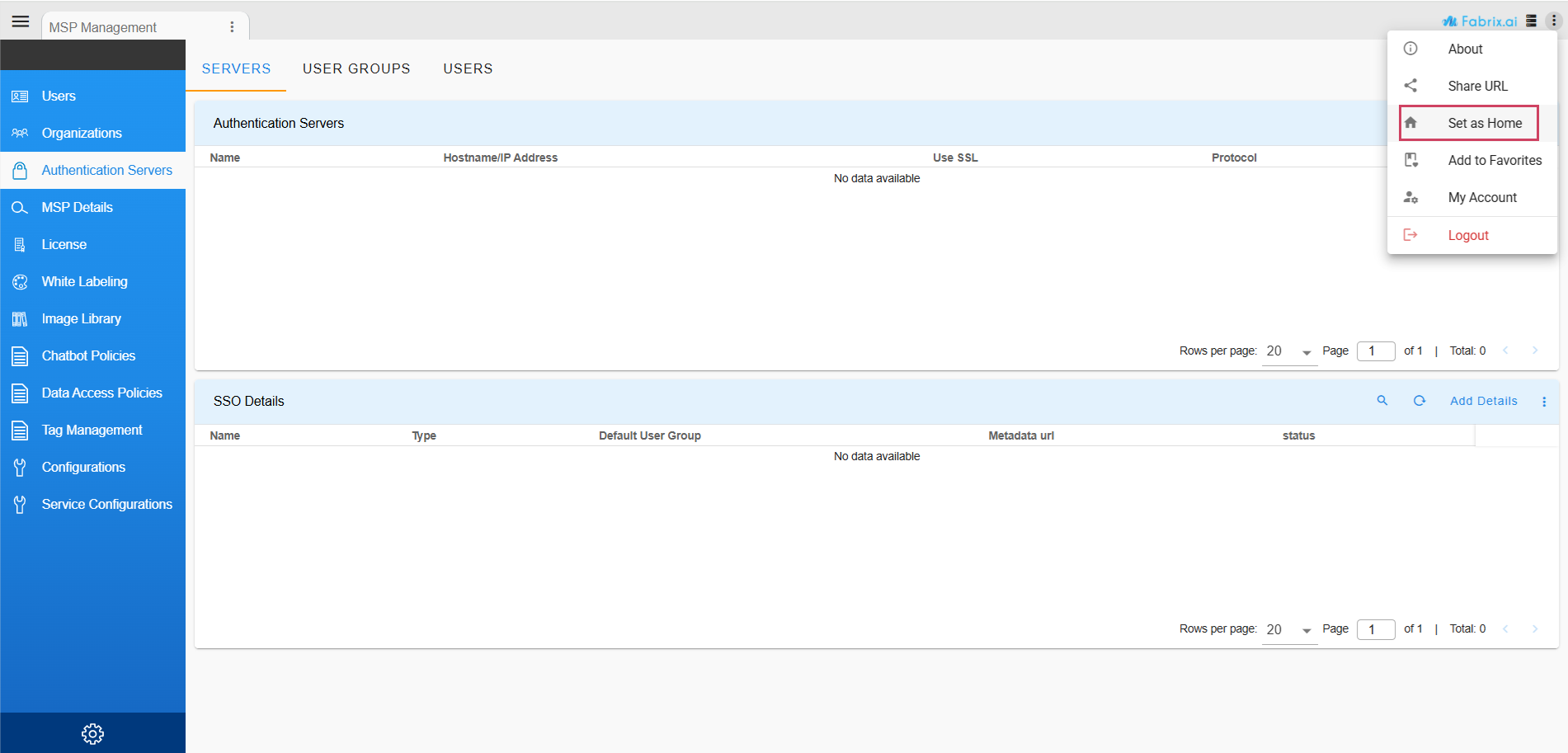Select the Organizations sidebar icon
The height and width of the screenshot is (753, 1568).
20,133
